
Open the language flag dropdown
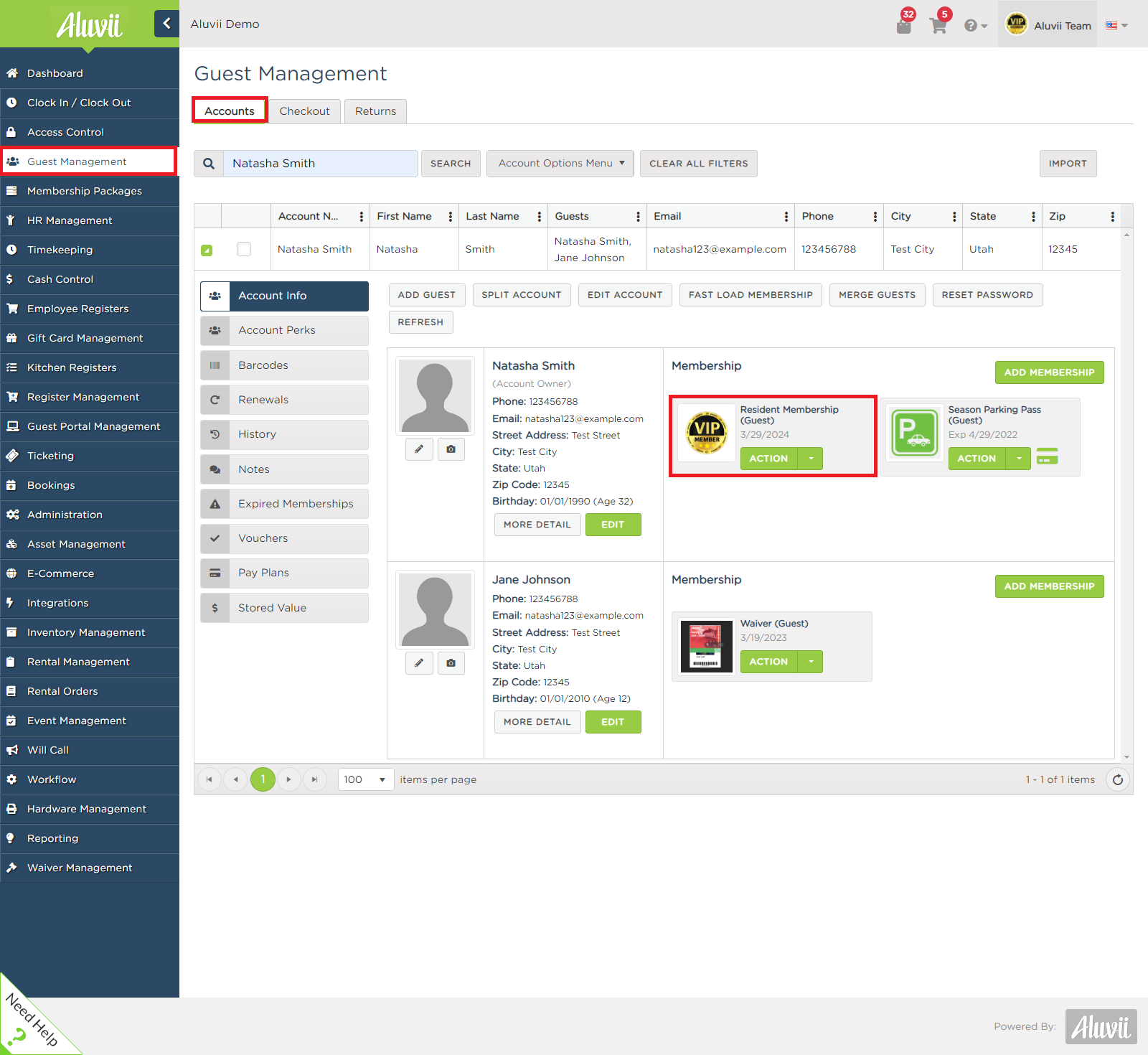[x=1116, y=25]
